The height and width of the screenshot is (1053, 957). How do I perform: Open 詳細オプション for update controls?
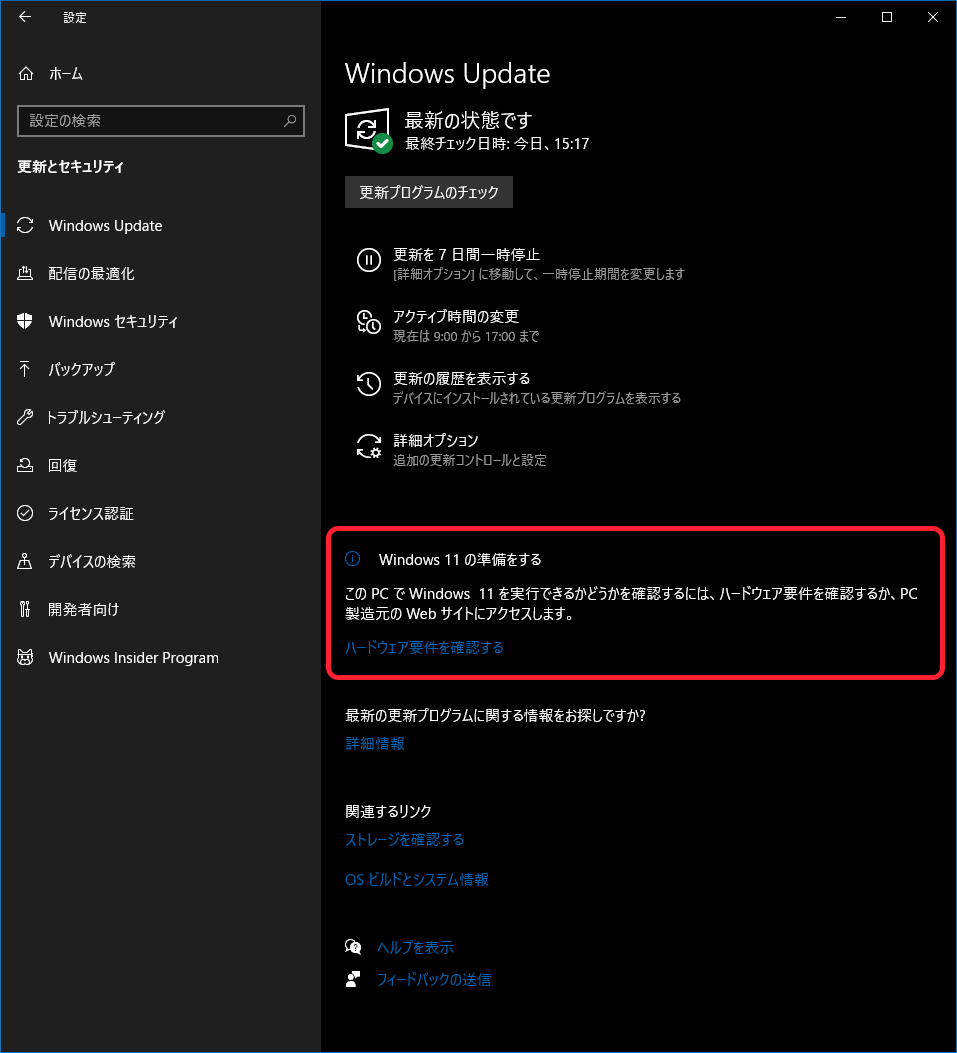coord(435,440)
